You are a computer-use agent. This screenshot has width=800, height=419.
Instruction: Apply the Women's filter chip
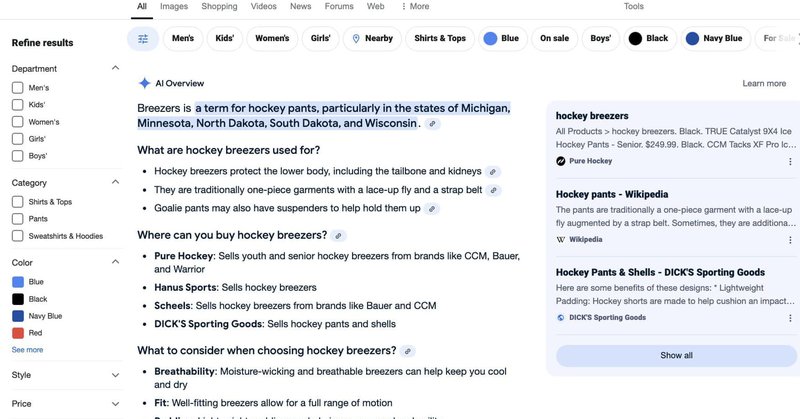pyautogui.click(x=272, y=39)
